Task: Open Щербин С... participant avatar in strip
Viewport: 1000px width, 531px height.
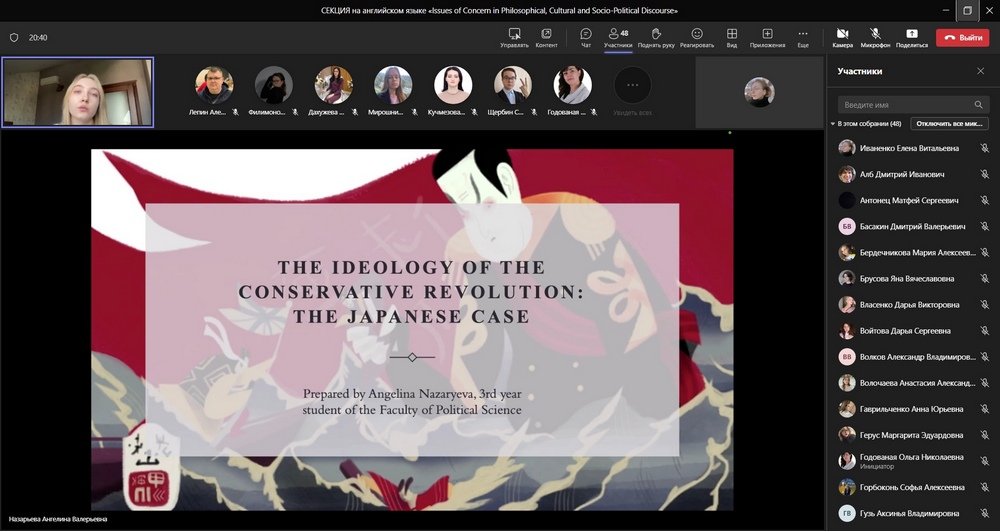Action: [x=513, y=85]
